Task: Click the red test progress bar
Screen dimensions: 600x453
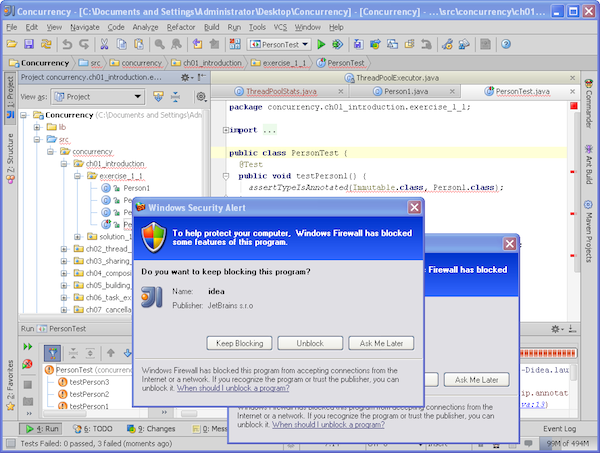Action: coord(548,353)
